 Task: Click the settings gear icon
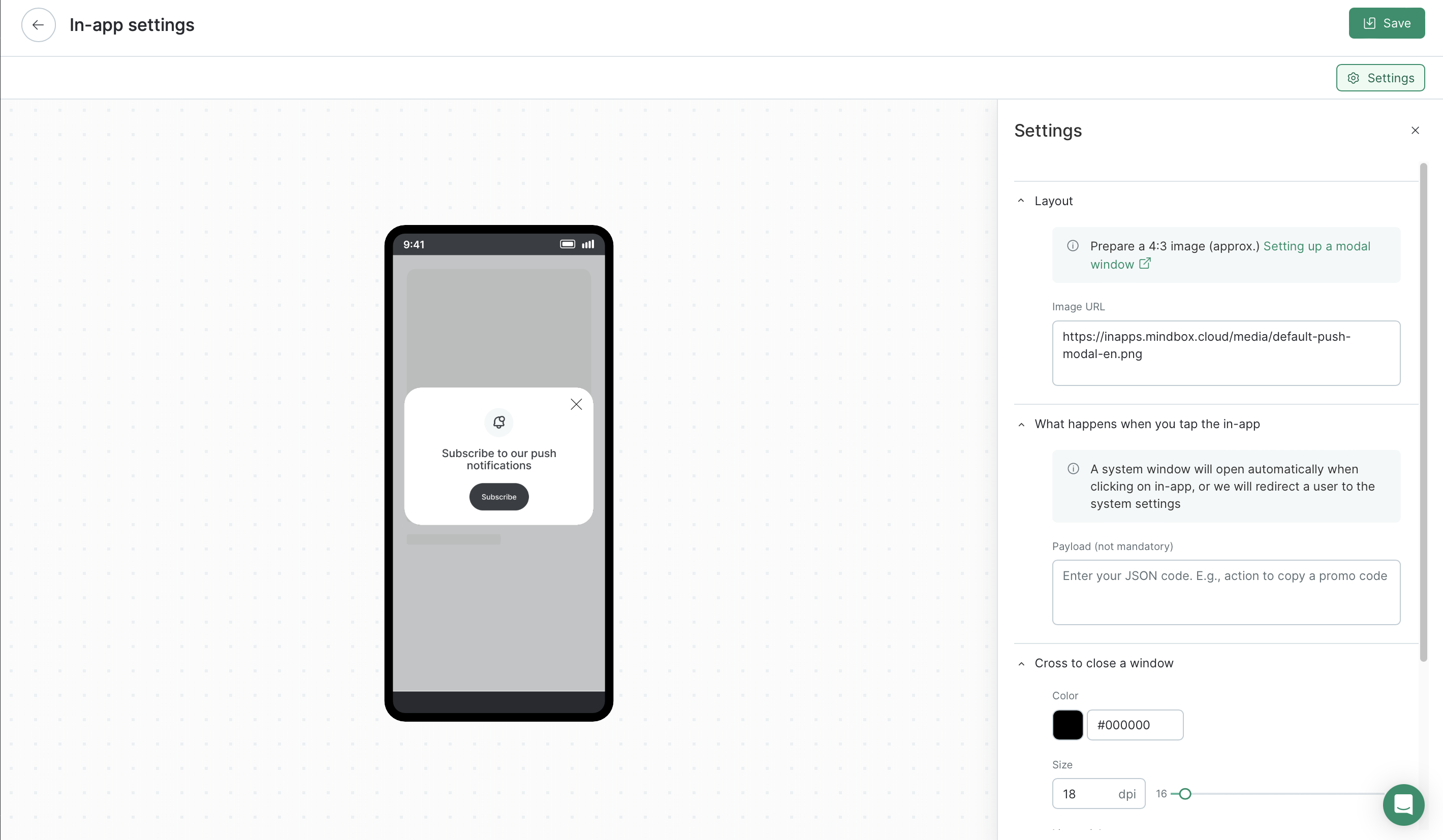(1354, 78)
